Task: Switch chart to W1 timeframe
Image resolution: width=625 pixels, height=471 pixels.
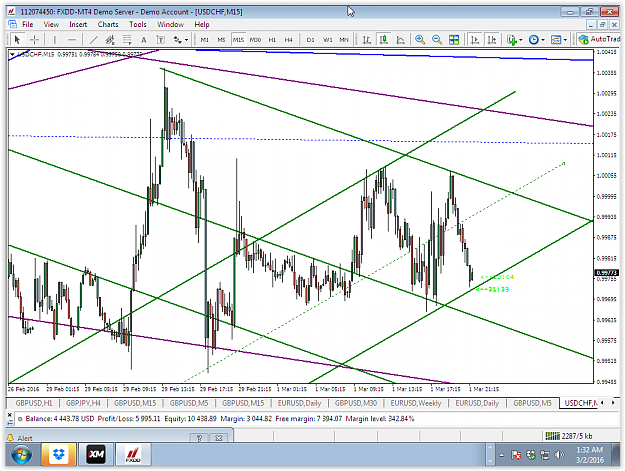Action: point(327,39)
